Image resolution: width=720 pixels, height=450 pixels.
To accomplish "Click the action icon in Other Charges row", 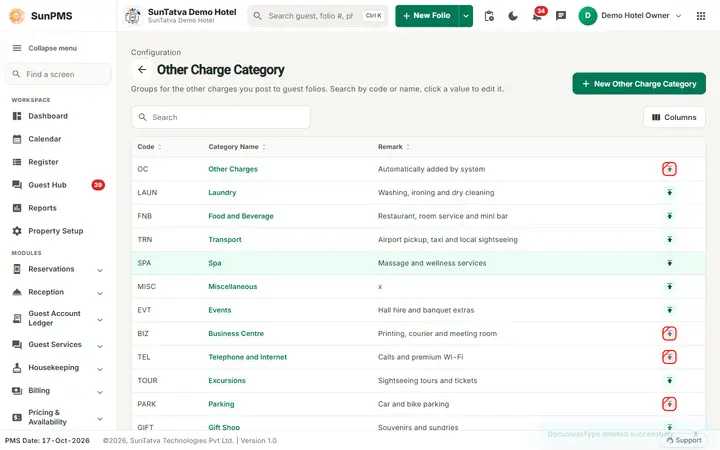I will click(669, 169).
